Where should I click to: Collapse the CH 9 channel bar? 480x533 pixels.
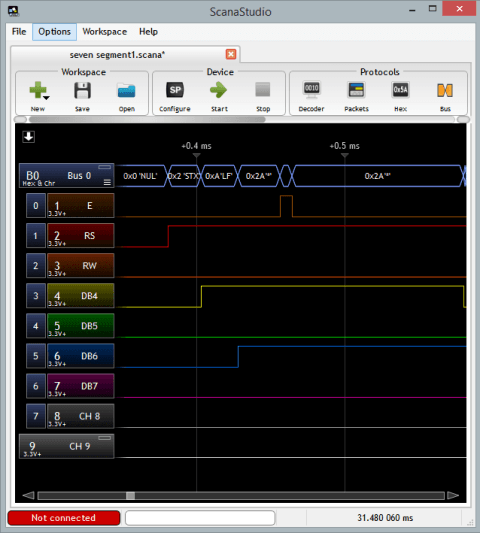[x=105, y=438]
